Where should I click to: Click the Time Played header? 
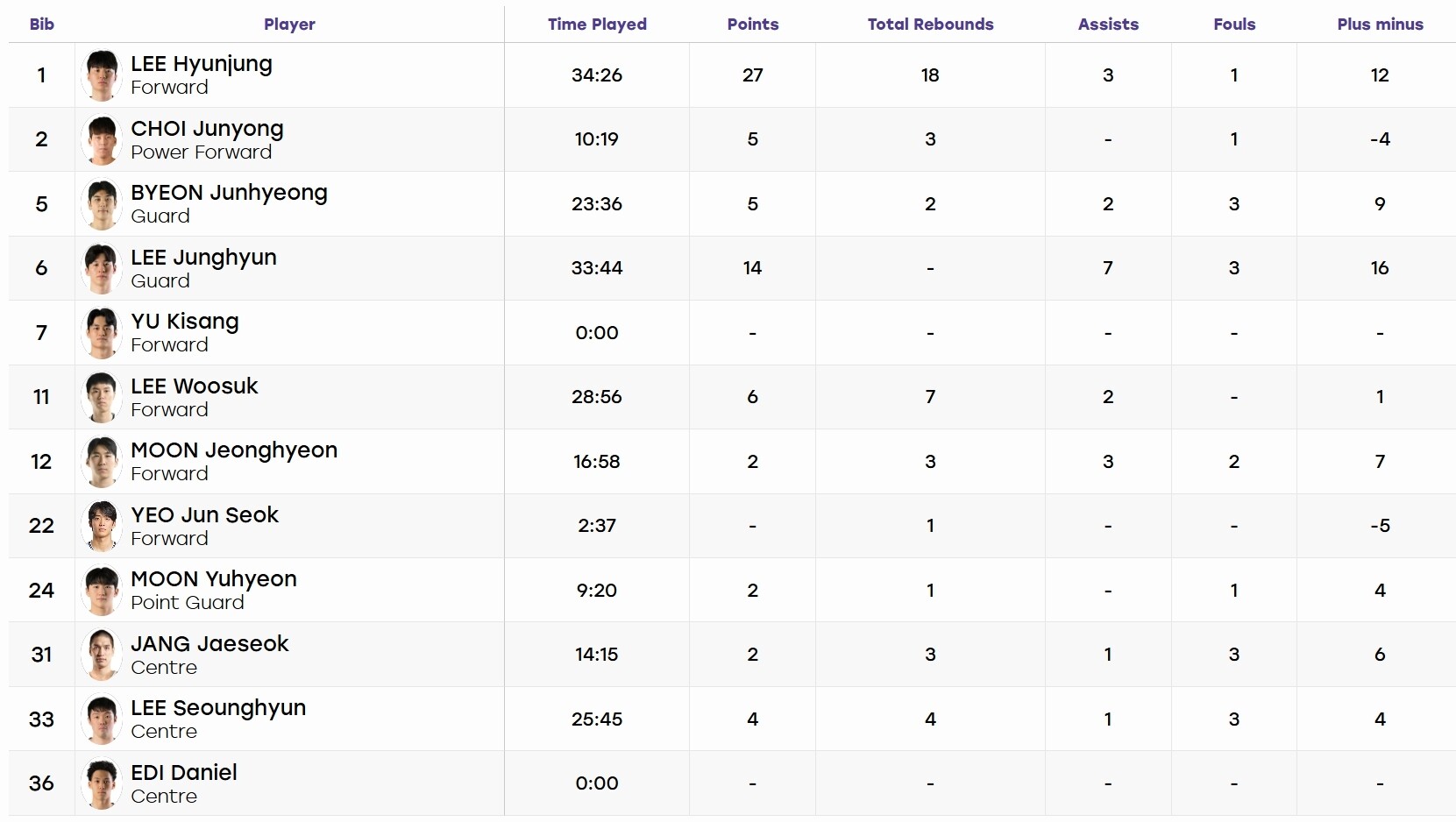point(597,25)
